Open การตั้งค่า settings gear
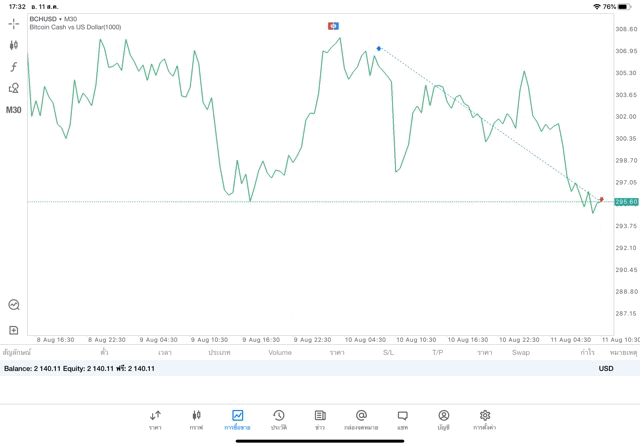 (x=485, y=420)
